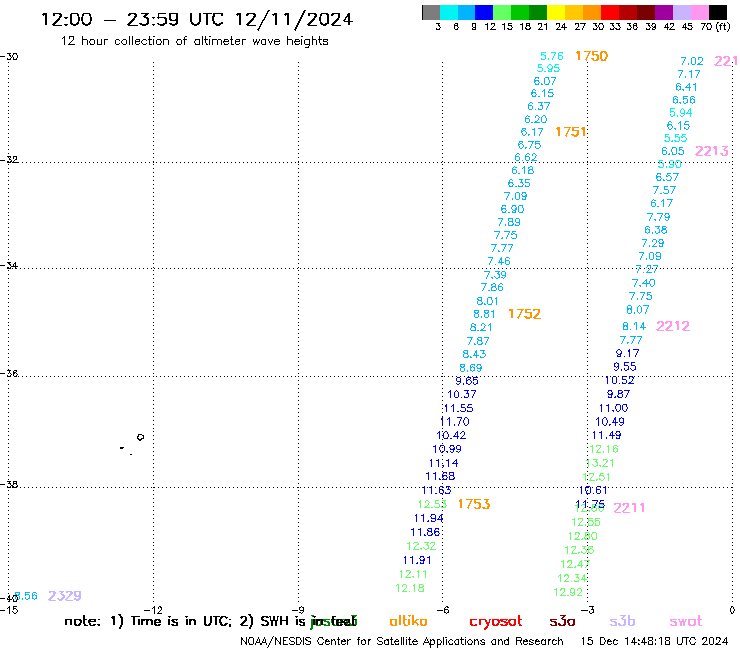Viewport: 740px width, 650px height.
Task: Click the wave height value '6.41'
Action: coord(686,87)
